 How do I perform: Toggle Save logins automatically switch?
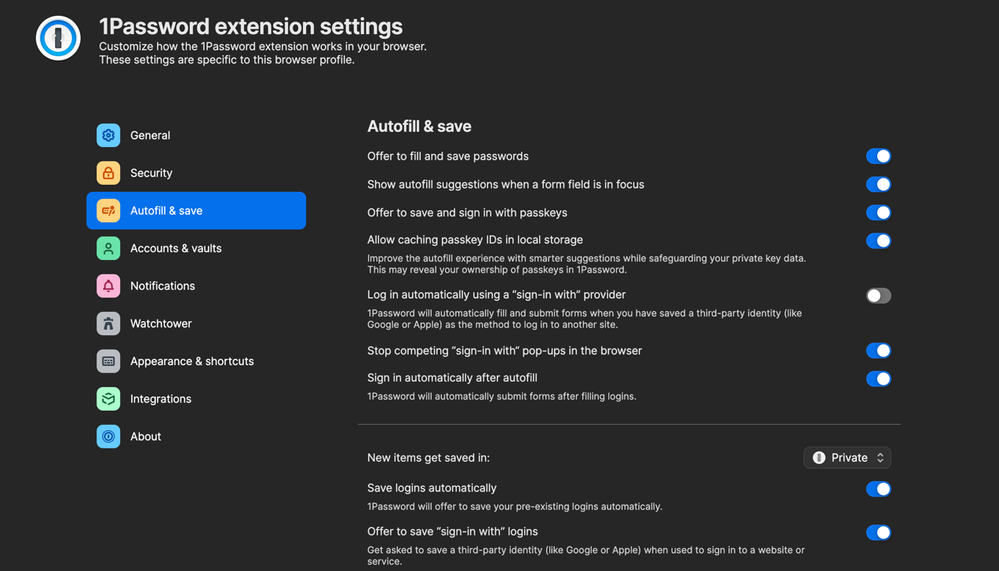point(878,489)
